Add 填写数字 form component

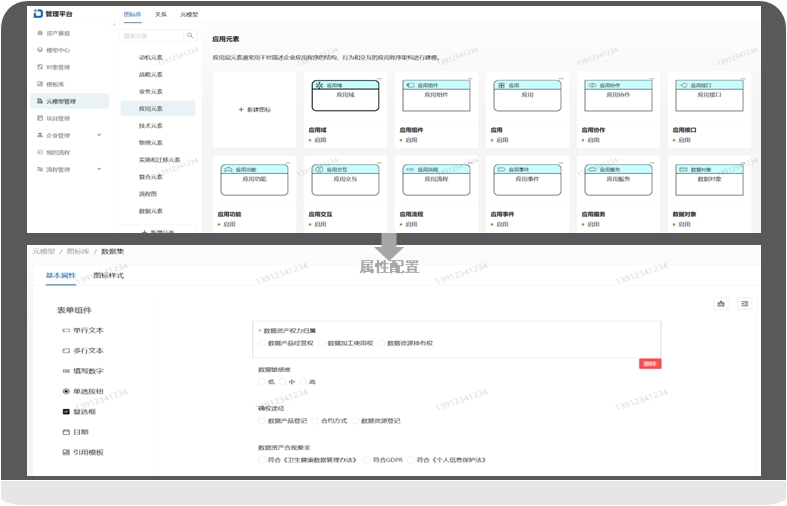[x=82, y=371]
